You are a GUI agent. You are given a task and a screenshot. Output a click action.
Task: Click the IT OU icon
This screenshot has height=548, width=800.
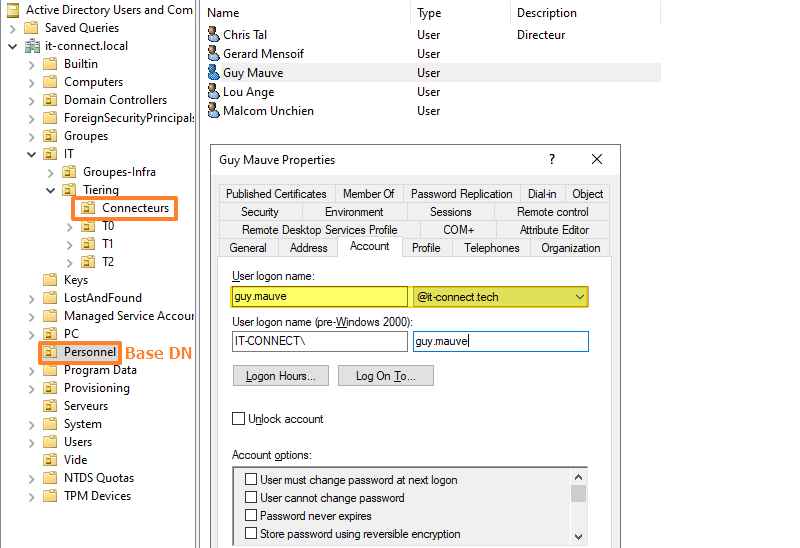pyautogui.click(x=50, y=154)
